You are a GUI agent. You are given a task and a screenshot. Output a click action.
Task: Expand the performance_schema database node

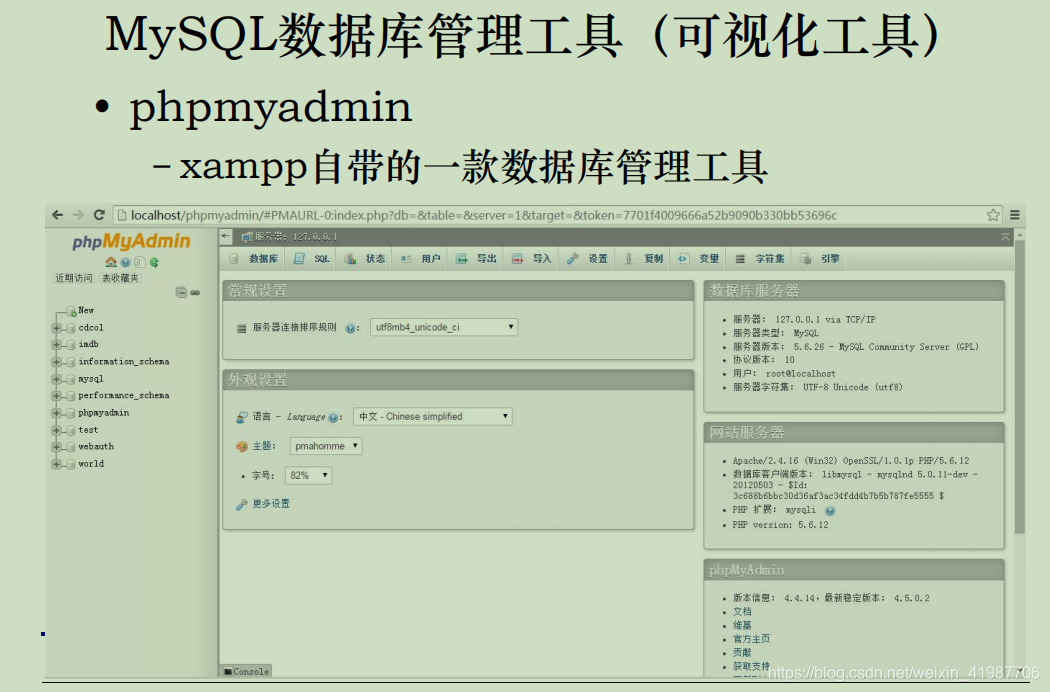tap(56, 396)
